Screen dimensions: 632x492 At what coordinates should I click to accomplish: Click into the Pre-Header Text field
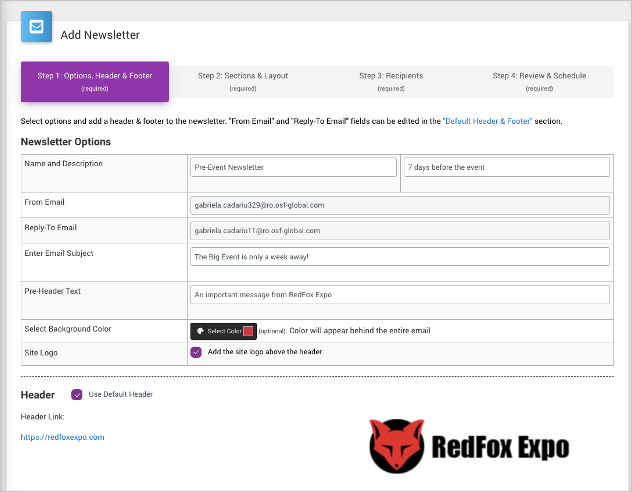coord(399,295)
